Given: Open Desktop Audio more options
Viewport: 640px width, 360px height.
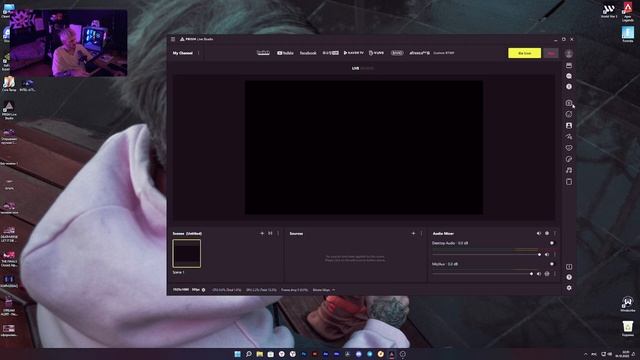Looking at the screenshot, I should pos(555,255).
